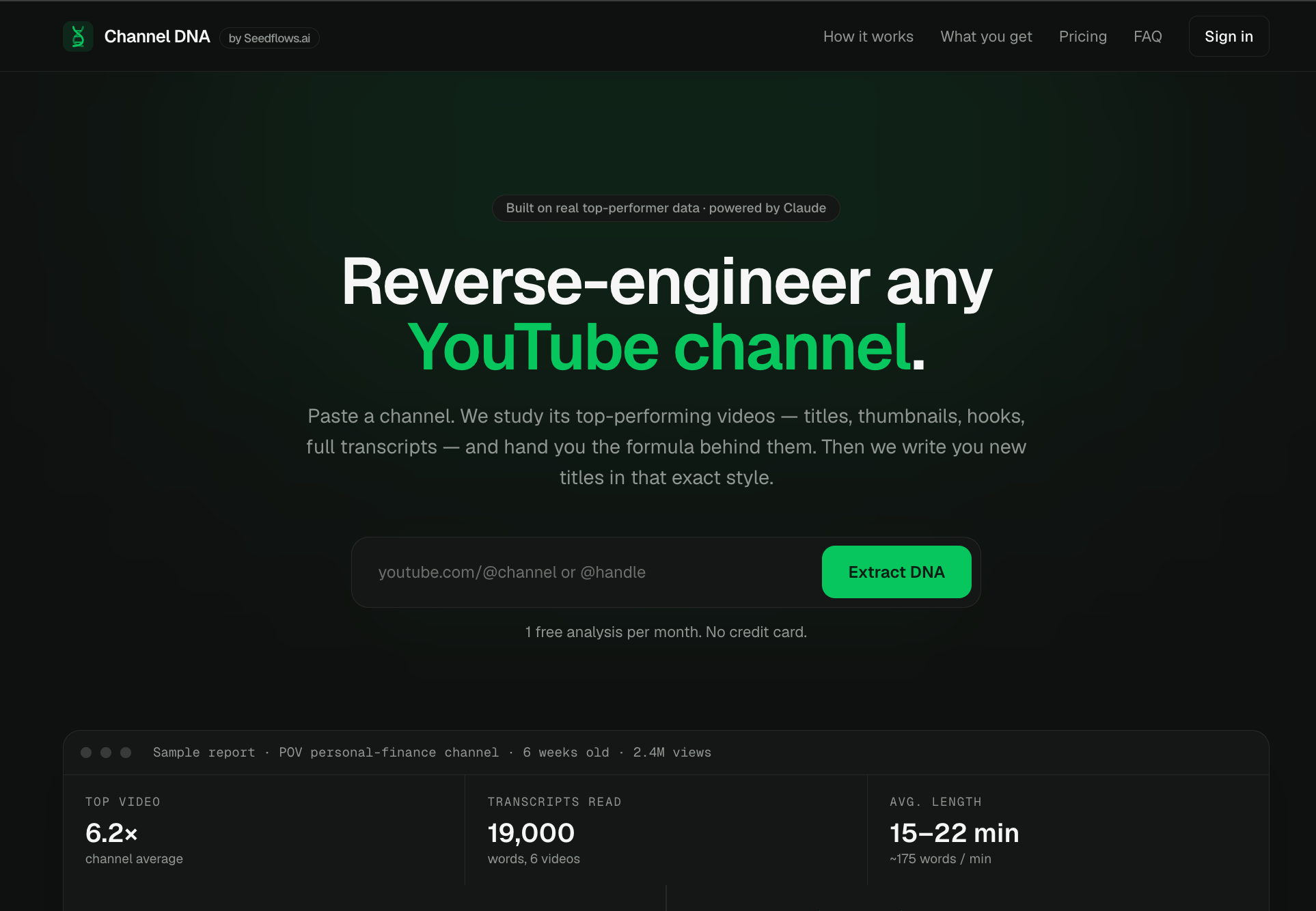This screenshot has width=1316, height=911.
Task: Click the 'words, 6 videos' caption
Action: tap(534, 859)
